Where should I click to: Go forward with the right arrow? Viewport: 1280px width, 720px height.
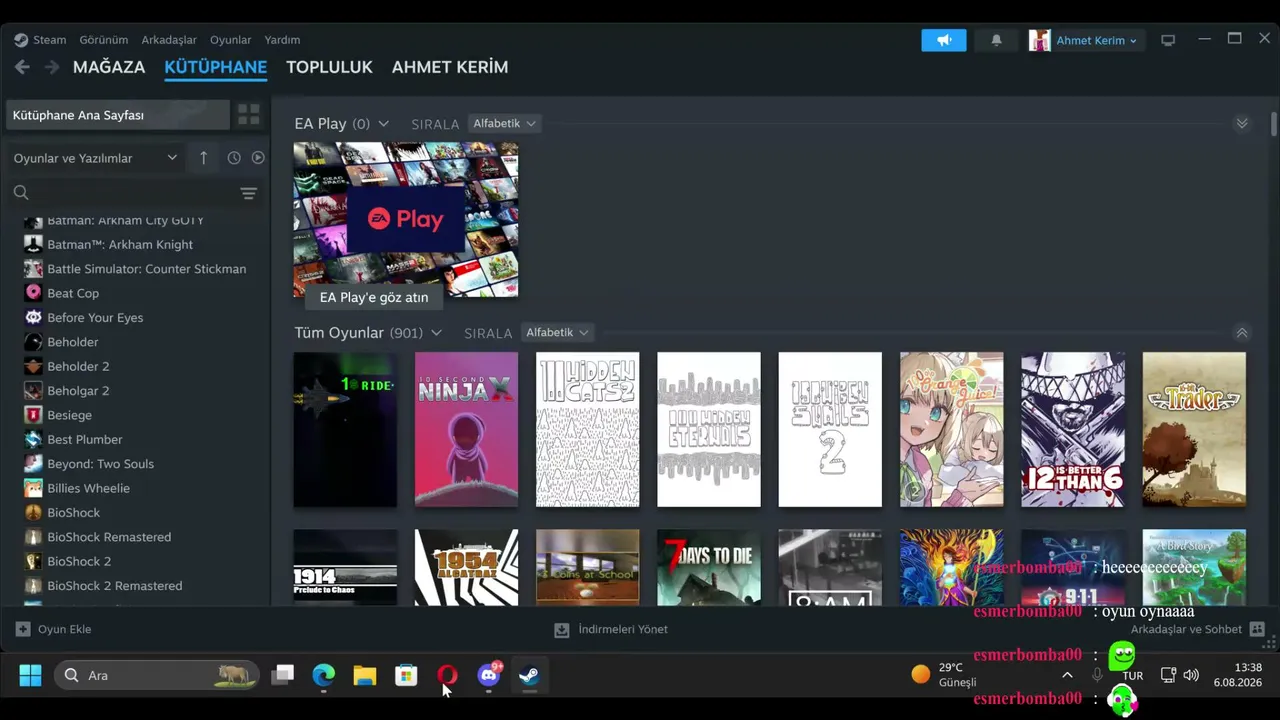(52, 67)
